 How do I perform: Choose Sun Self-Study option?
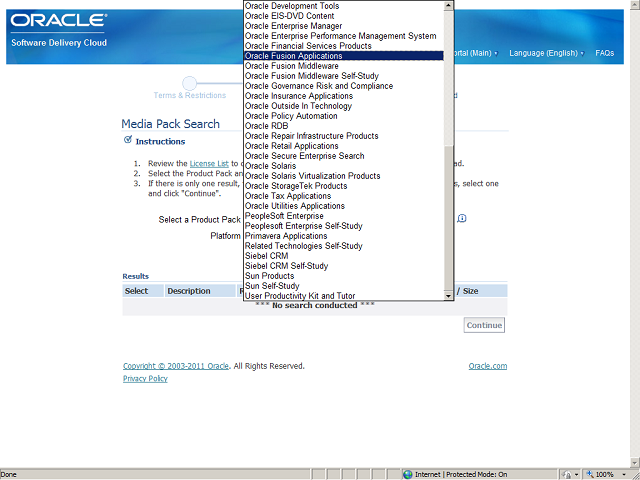point(344,286)
